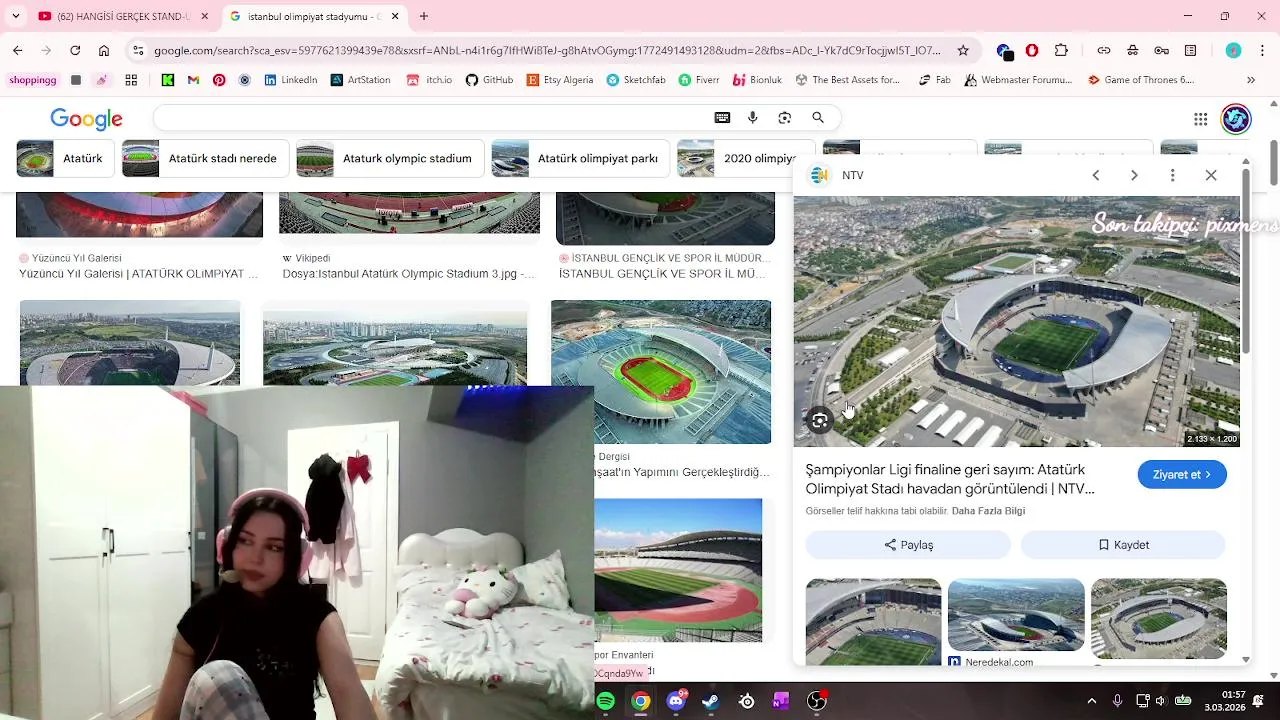Open the browser home page
This screenshot has height=720, width=1280.
(104, 50)
